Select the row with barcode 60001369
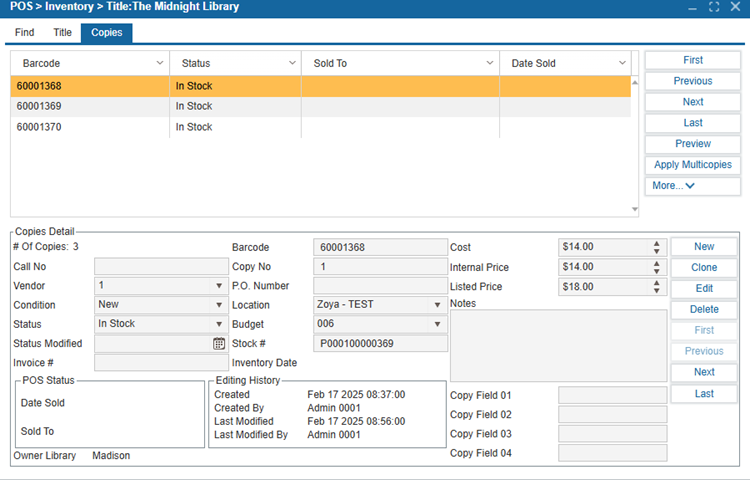750x480 pixels. pyautogui.click(x=320, y=106)
